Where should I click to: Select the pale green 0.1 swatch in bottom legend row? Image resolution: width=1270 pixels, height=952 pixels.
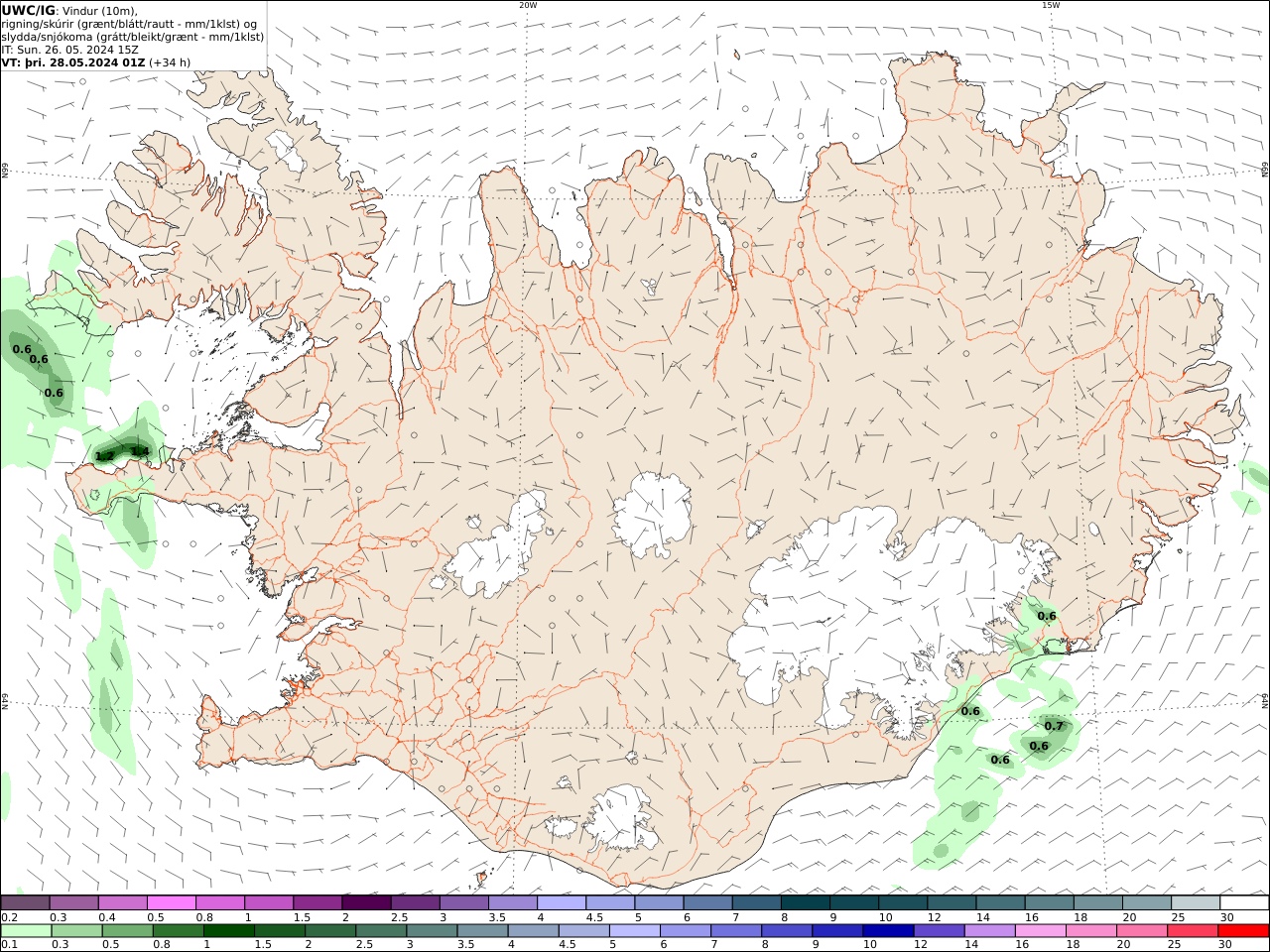pyautogui.click(x=26, y=931)
